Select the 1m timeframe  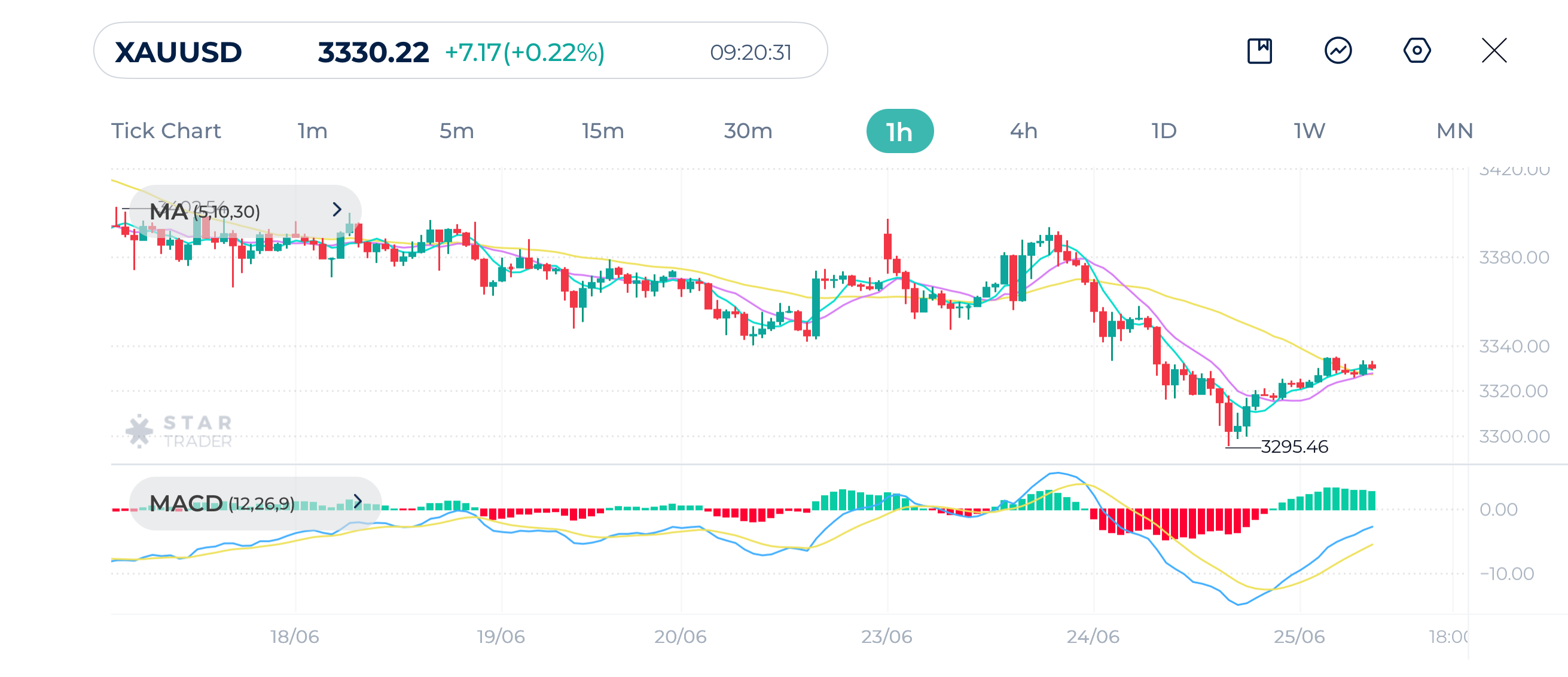312,130
